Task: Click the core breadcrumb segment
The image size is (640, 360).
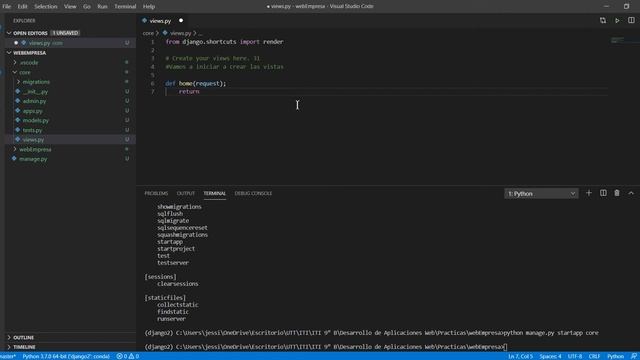Action: 148,33
